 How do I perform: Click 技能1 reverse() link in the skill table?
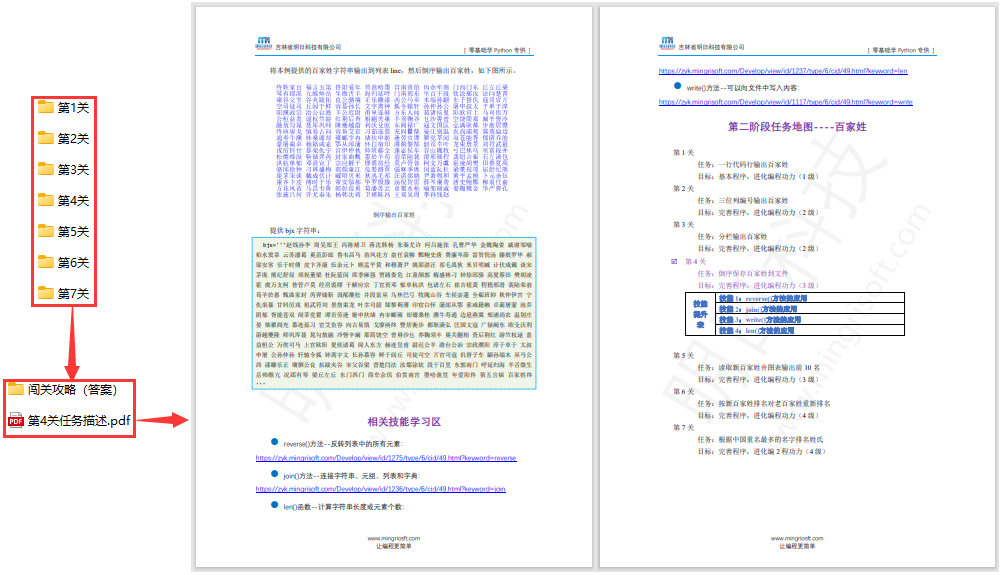762,298
